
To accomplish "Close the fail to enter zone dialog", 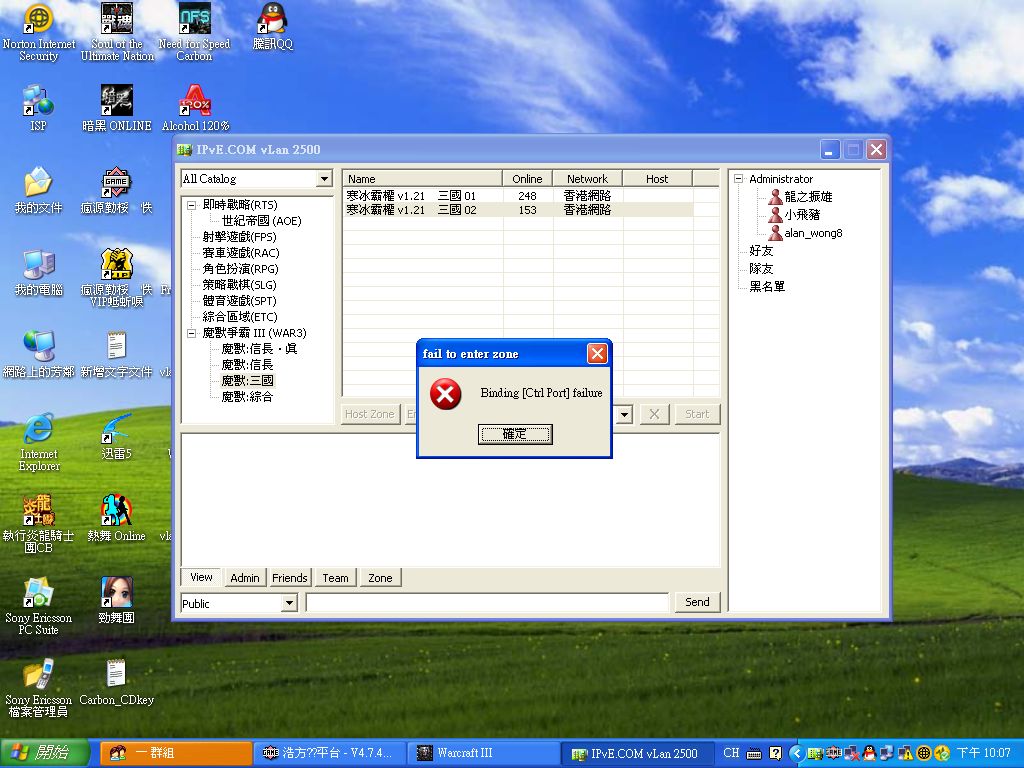I will [x=597, y=354].
